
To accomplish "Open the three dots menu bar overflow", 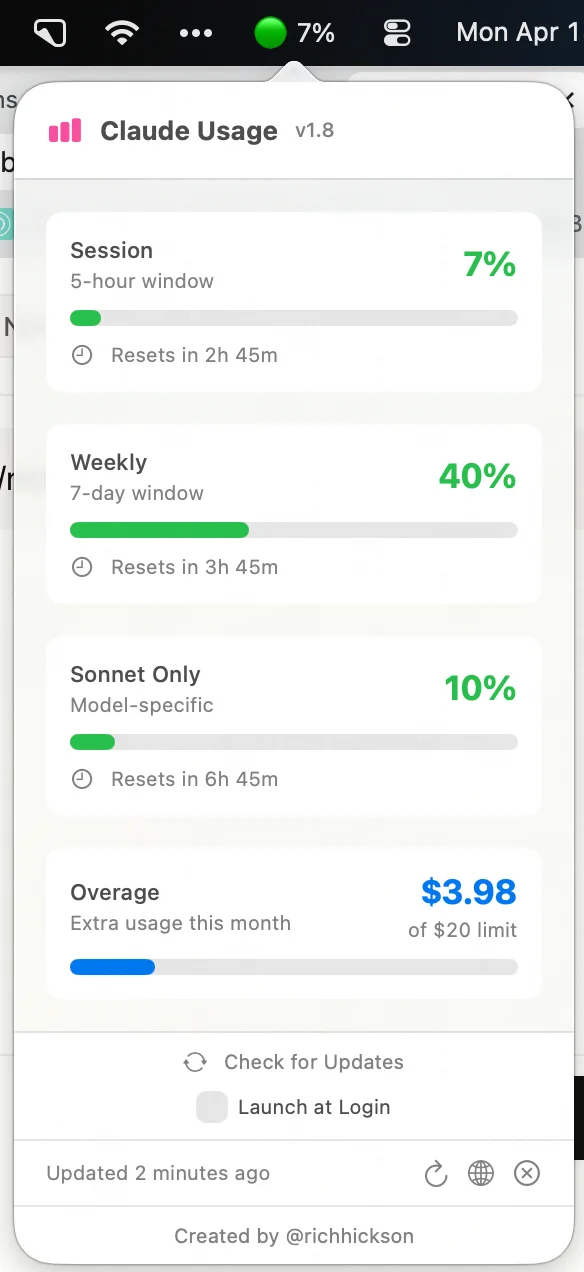I will (x=195, y=33).
